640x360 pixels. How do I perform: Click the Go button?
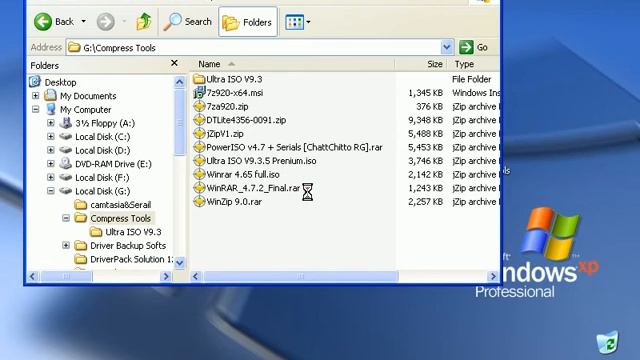tap(473, 47)
